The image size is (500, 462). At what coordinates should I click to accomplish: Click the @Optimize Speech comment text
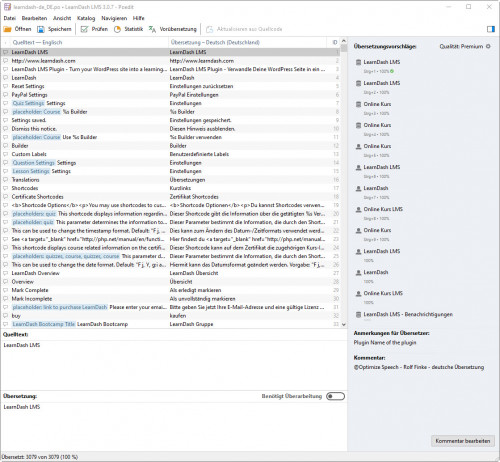tap(419, 367)
